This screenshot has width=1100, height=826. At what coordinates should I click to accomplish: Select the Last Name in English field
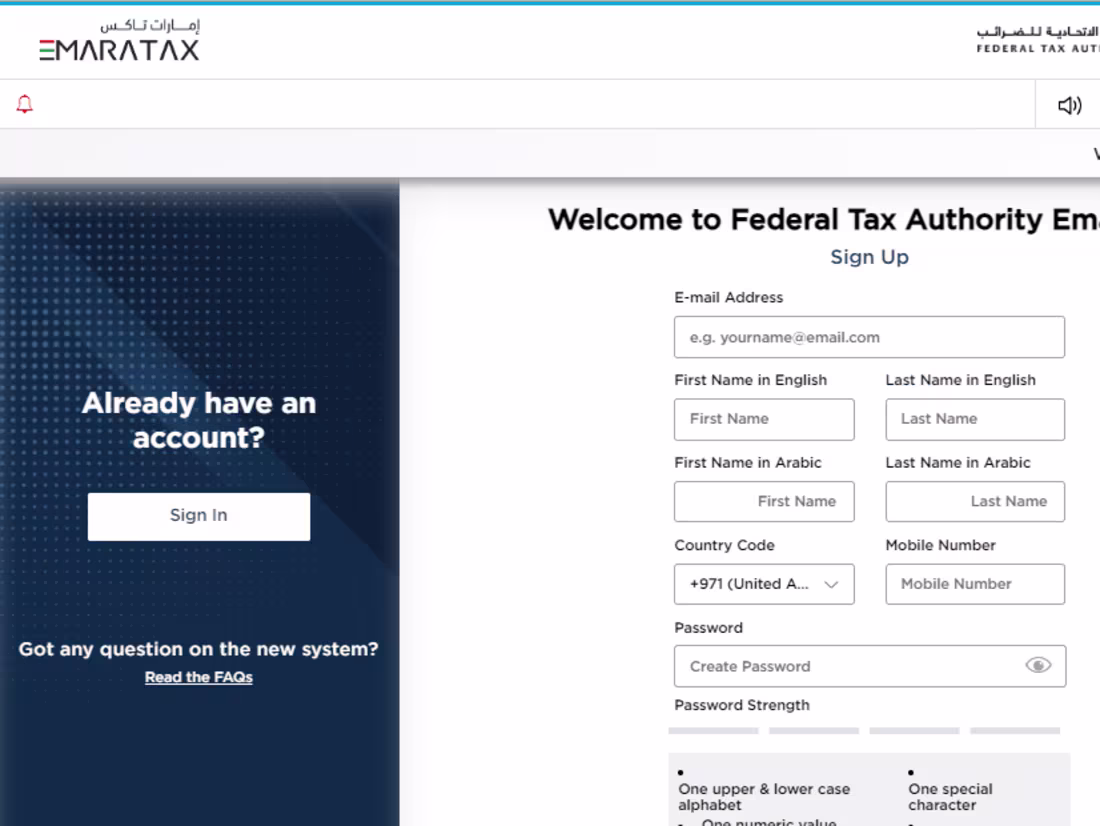point(975,419)
